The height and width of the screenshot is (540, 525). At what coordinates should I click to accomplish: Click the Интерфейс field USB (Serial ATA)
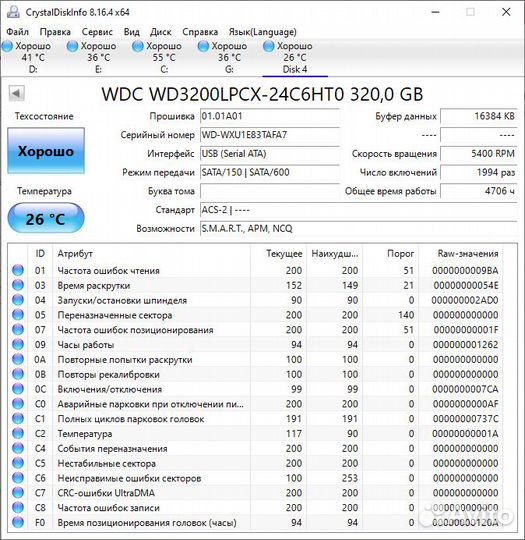point(270,154)
